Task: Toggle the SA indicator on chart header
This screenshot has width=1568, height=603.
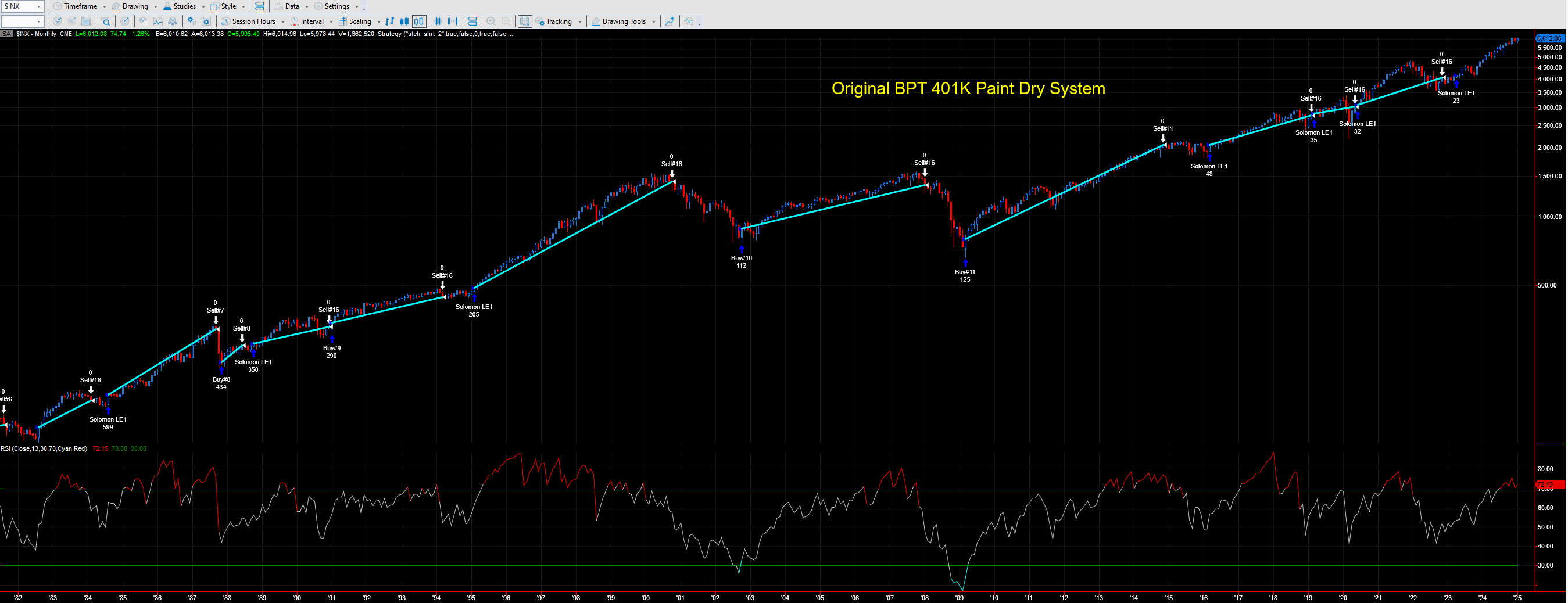Action: coord(7,34)
